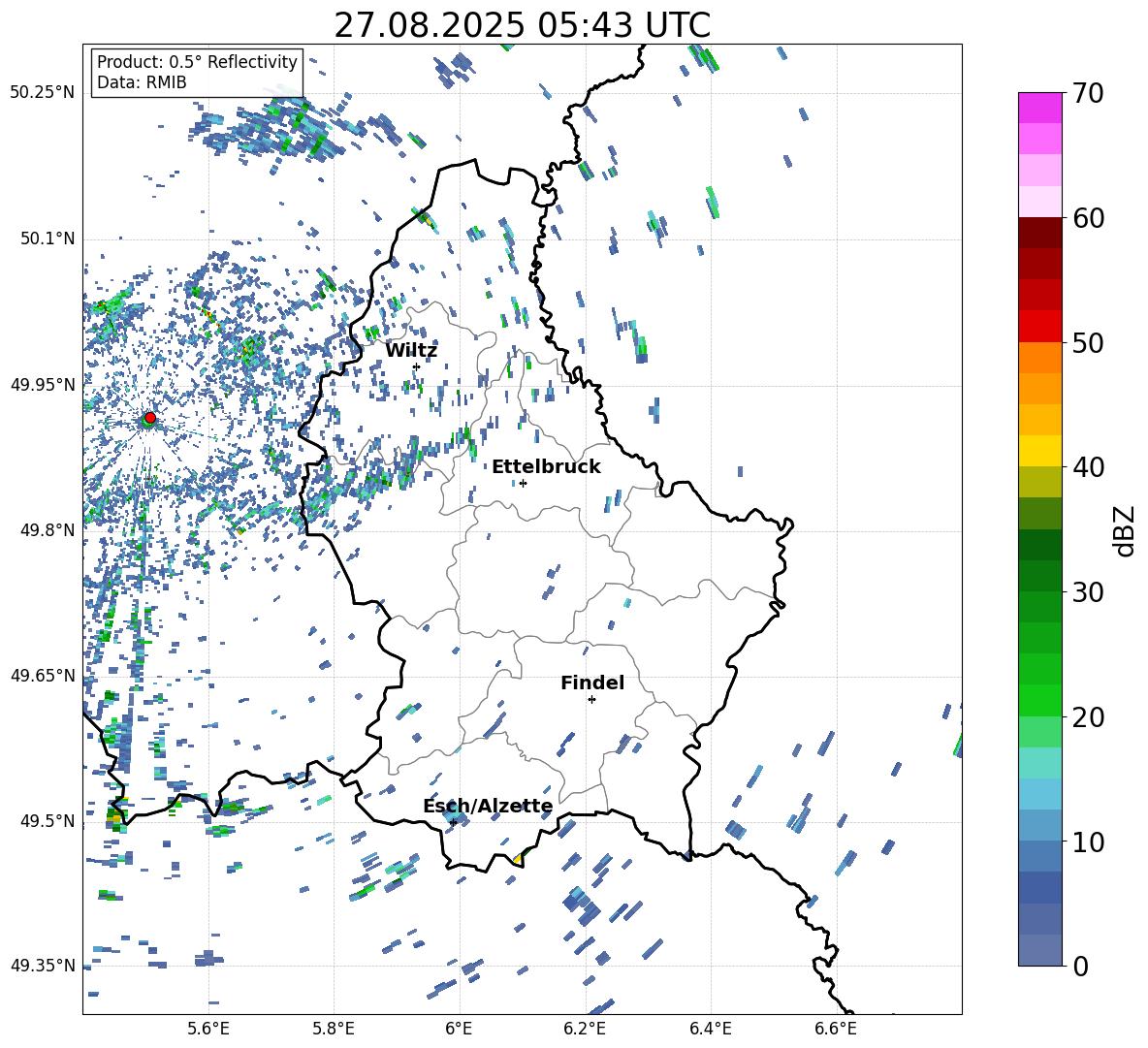Click the Findel station cross marker
Screen dimensions: 1148x1048
tap(591, 700)
